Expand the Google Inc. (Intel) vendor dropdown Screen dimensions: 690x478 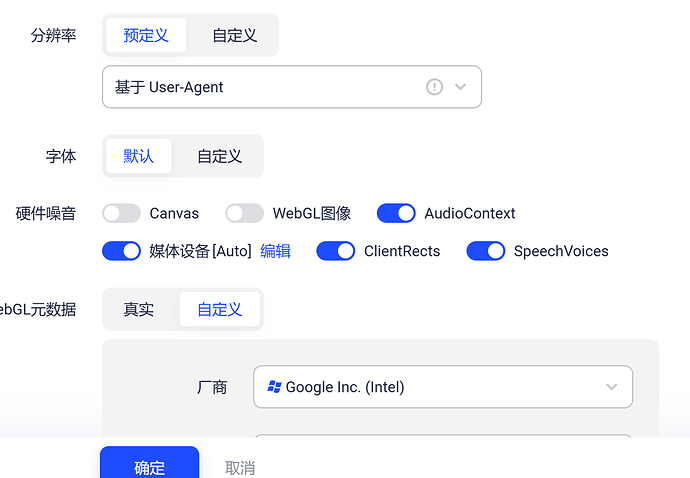(x=442, y=387)
